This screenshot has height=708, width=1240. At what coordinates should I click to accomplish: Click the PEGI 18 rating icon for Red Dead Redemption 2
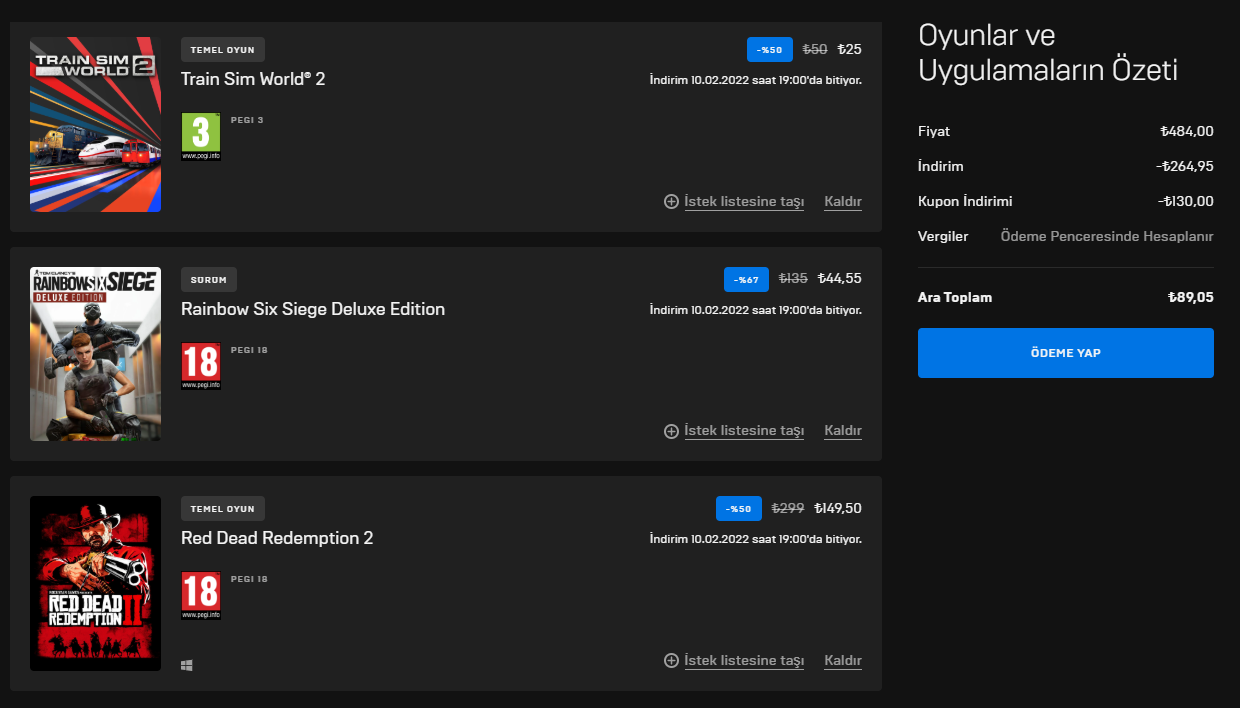pyautogui.click(x=201, y=595)
